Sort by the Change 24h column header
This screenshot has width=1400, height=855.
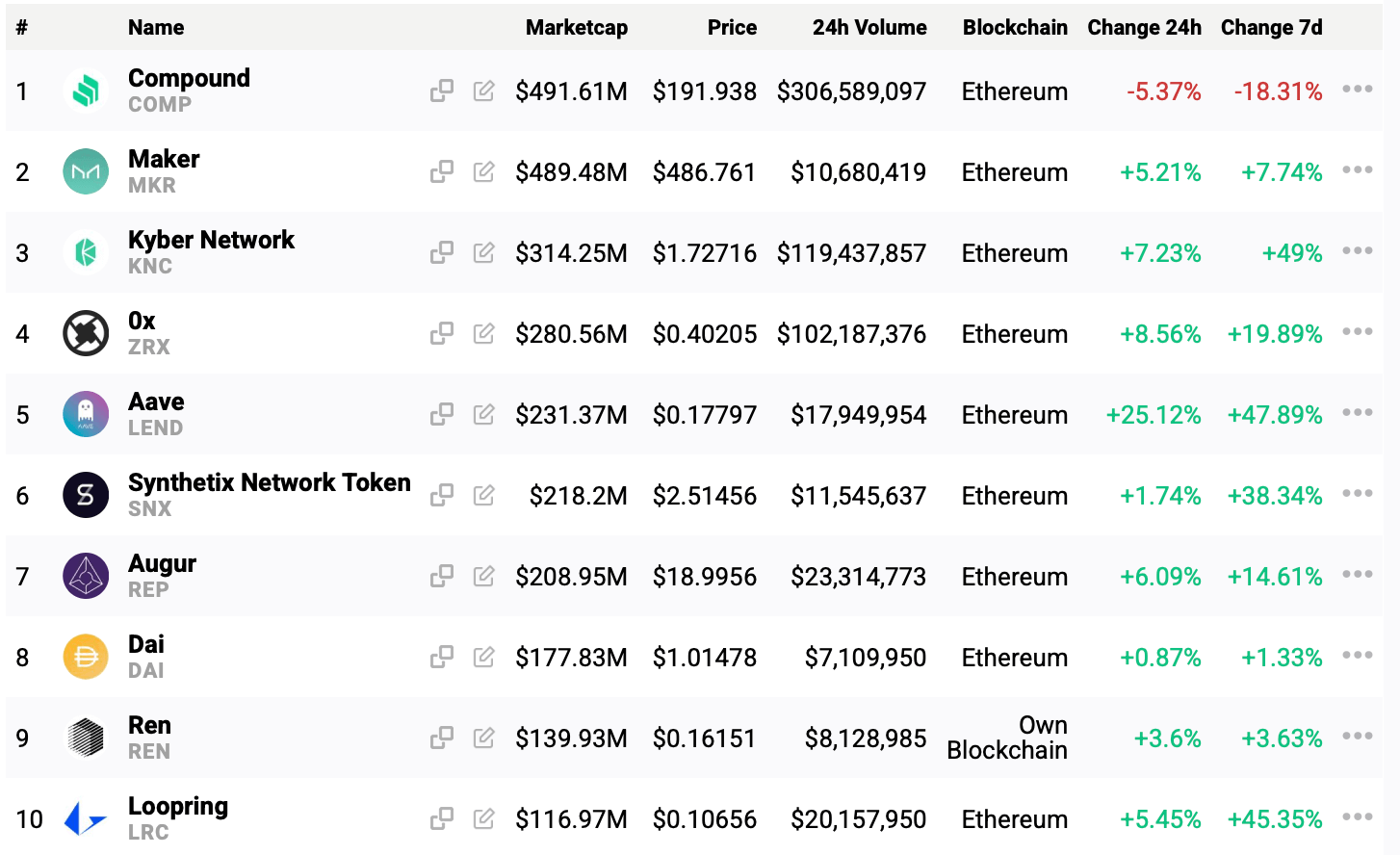coord(1144,27)
